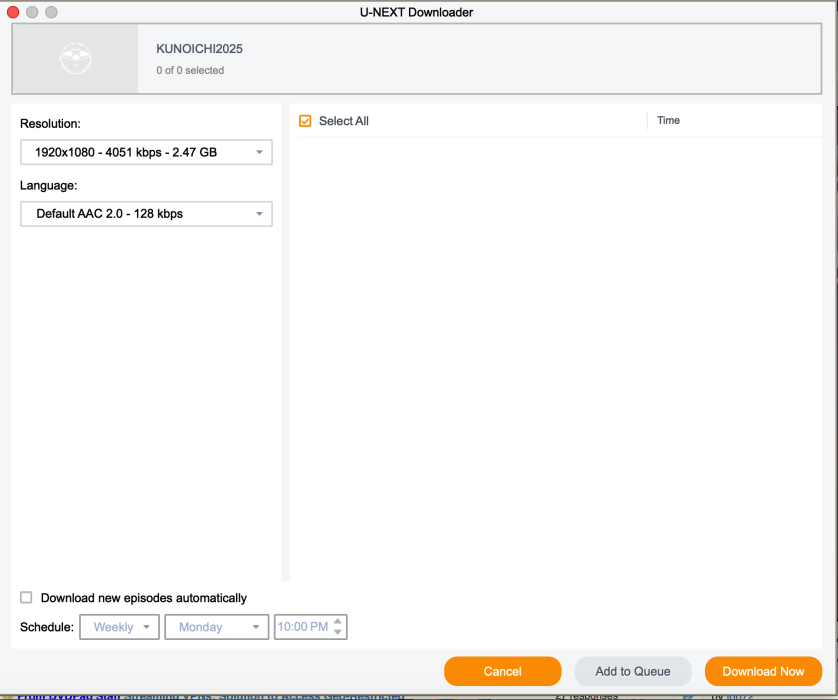Click the 0 of 0 selected text
The height and width of the screenshot is (700, 838).
pyautogui.click(x=190, y=71)
